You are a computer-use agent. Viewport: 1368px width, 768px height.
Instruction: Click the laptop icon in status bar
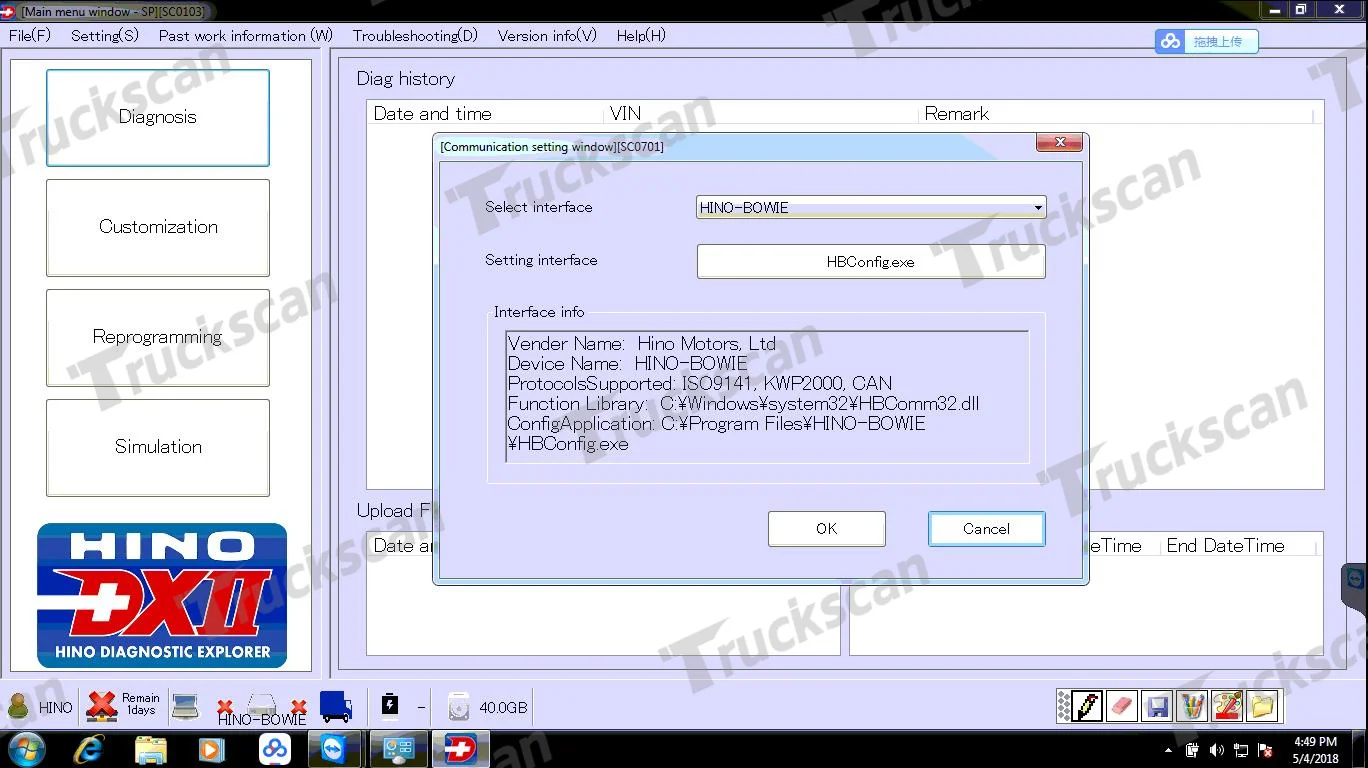(185, 705)
